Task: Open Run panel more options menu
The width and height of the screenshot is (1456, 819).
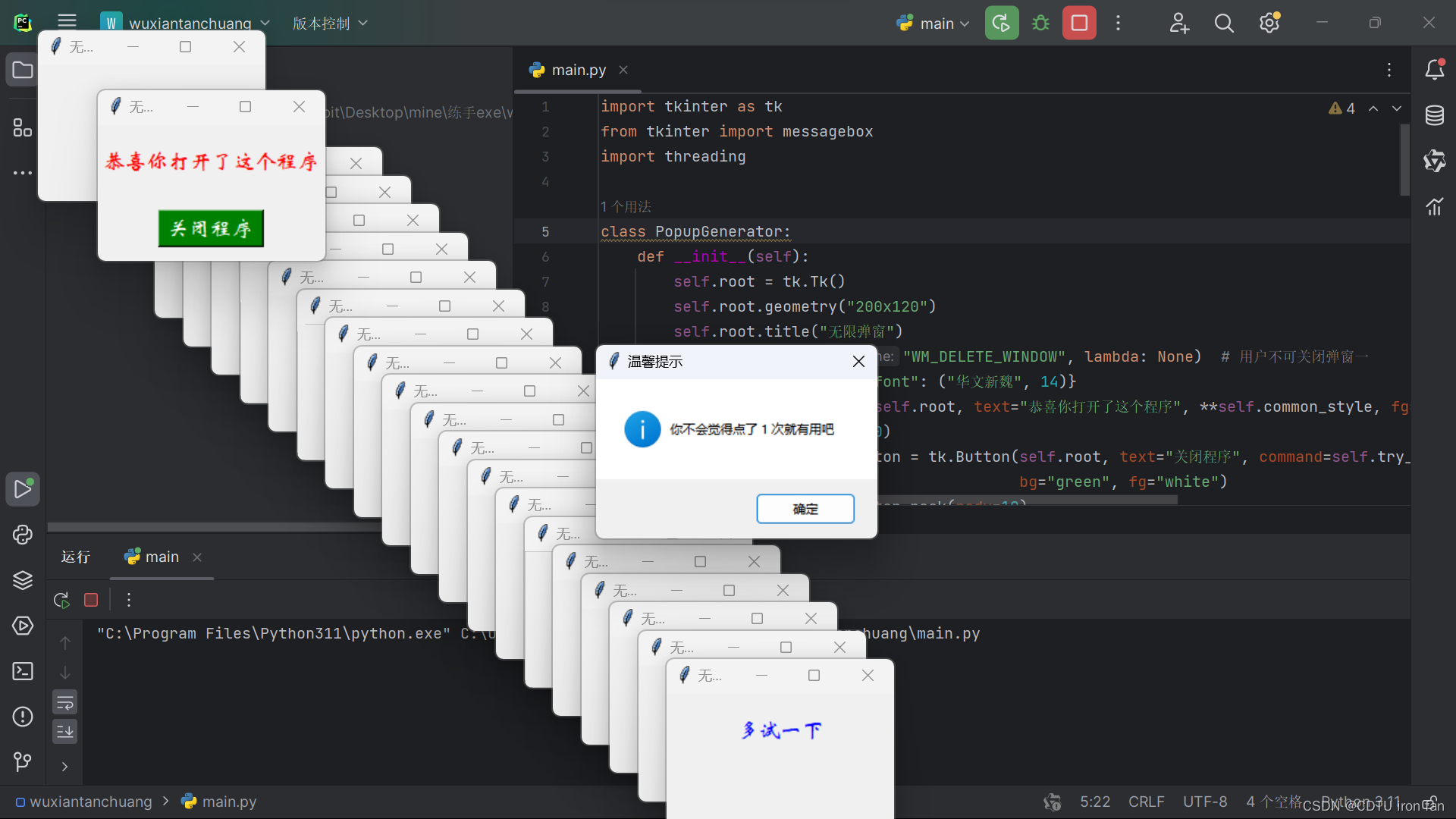Action: point(129,600)
